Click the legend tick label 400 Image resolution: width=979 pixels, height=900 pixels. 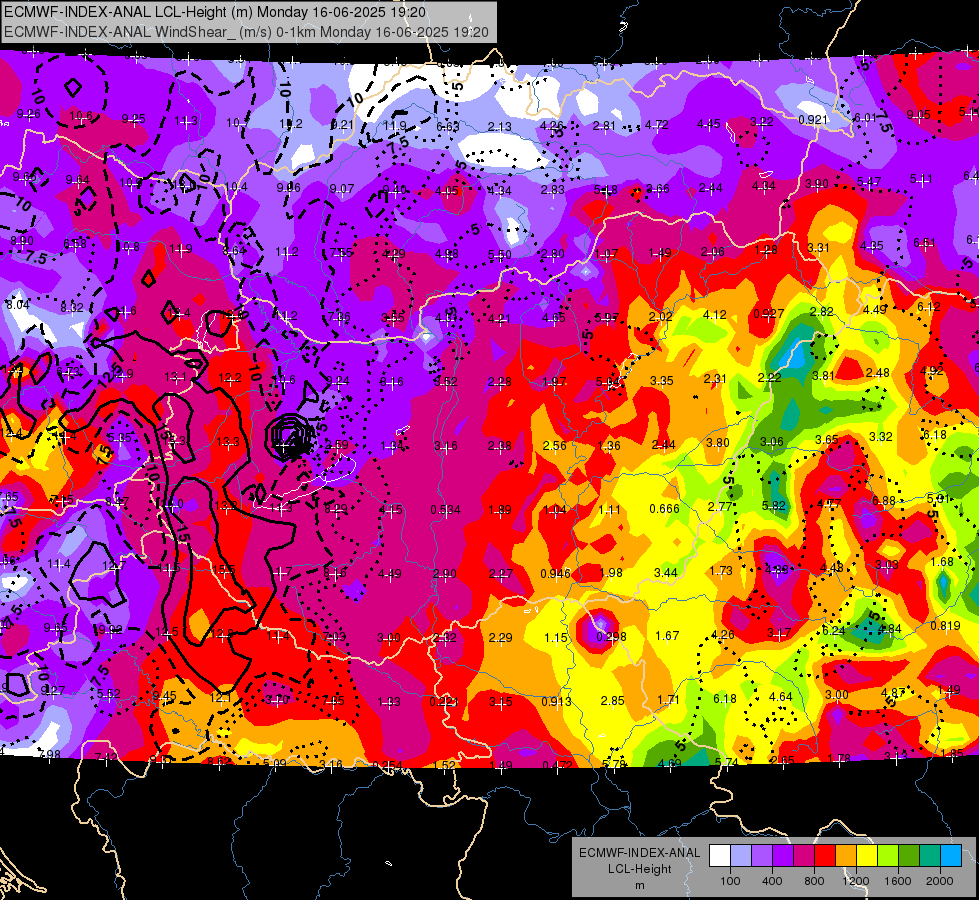[x=772, y=881]
